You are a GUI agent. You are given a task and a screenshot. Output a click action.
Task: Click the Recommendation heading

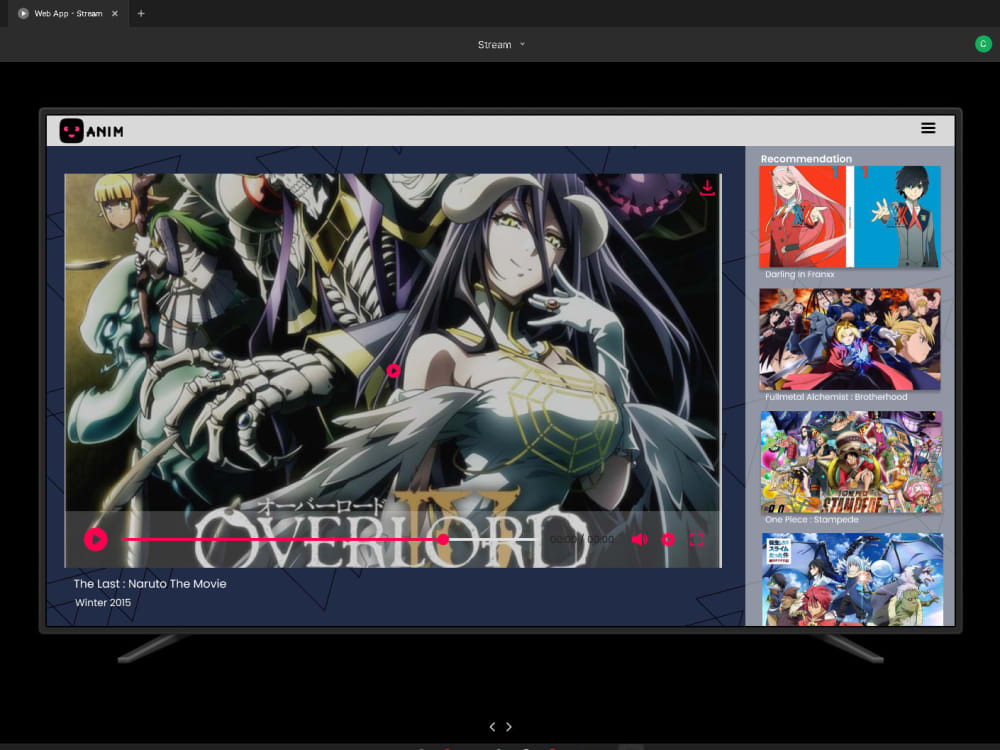point(806,159)
